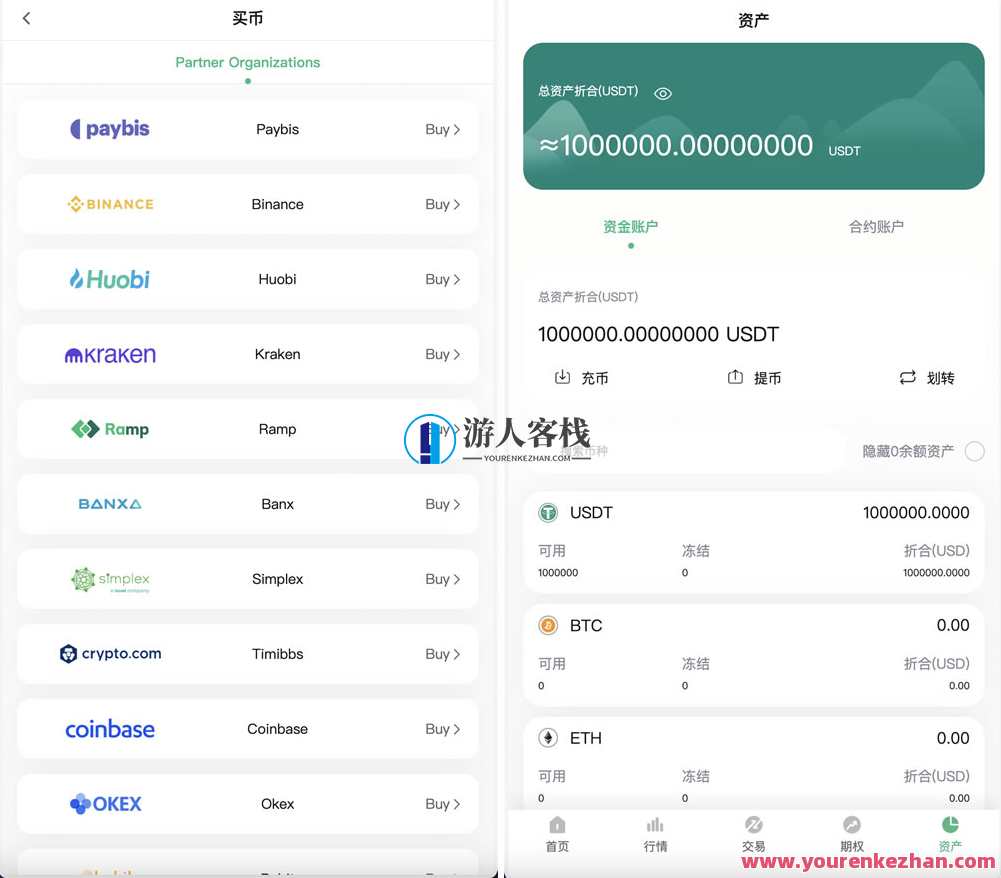
Task: Click Buy next to Okex
Action: [441, 803]
